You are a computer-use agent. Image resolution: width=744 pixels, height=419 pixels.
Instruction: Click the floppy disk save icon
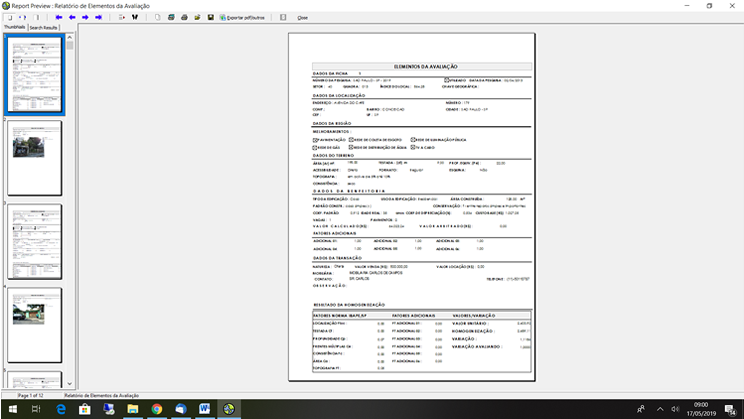coord(210,17)
